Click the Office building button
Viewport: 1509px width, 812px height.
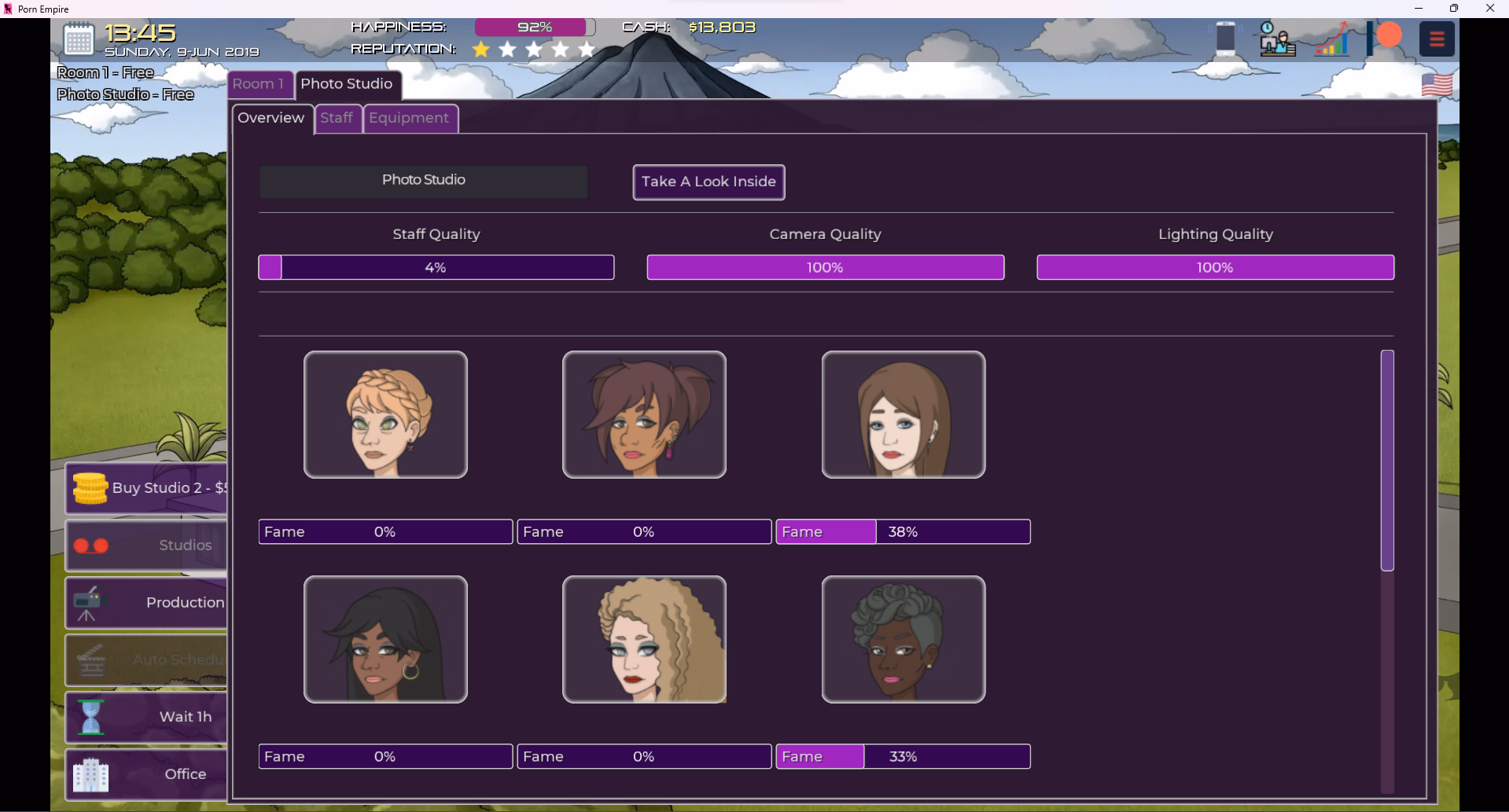click(146, 774)
